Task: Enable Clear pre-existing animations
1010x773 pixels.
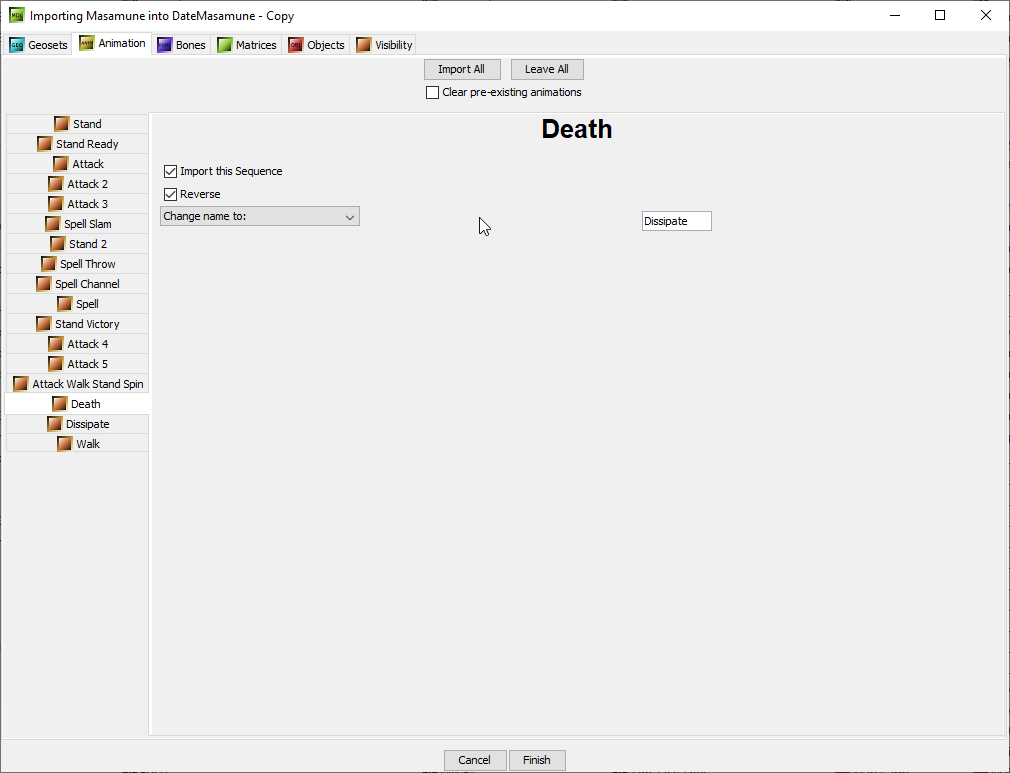Action: click(433, 92)
